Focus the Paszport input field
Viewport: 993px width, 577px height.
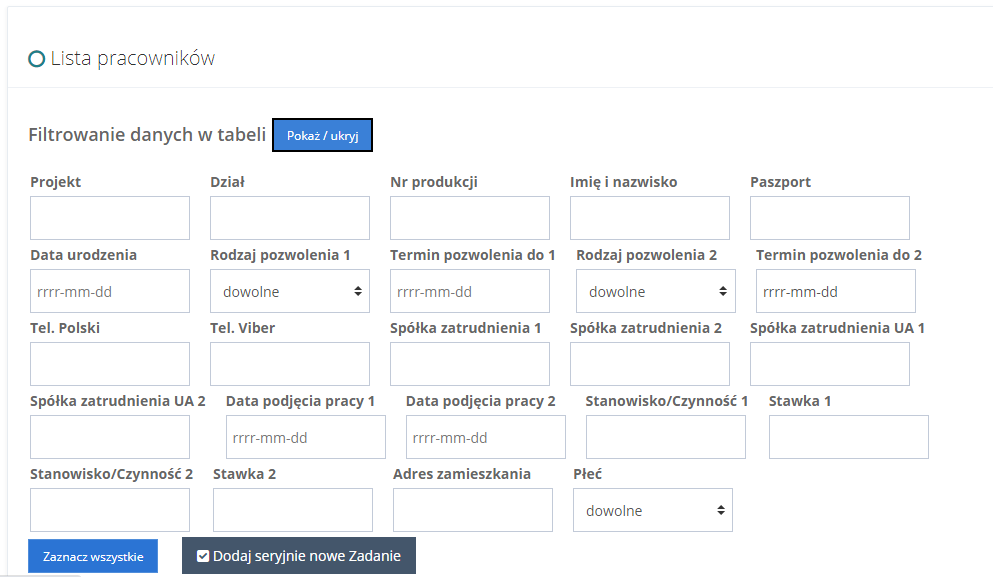[830, 218]
